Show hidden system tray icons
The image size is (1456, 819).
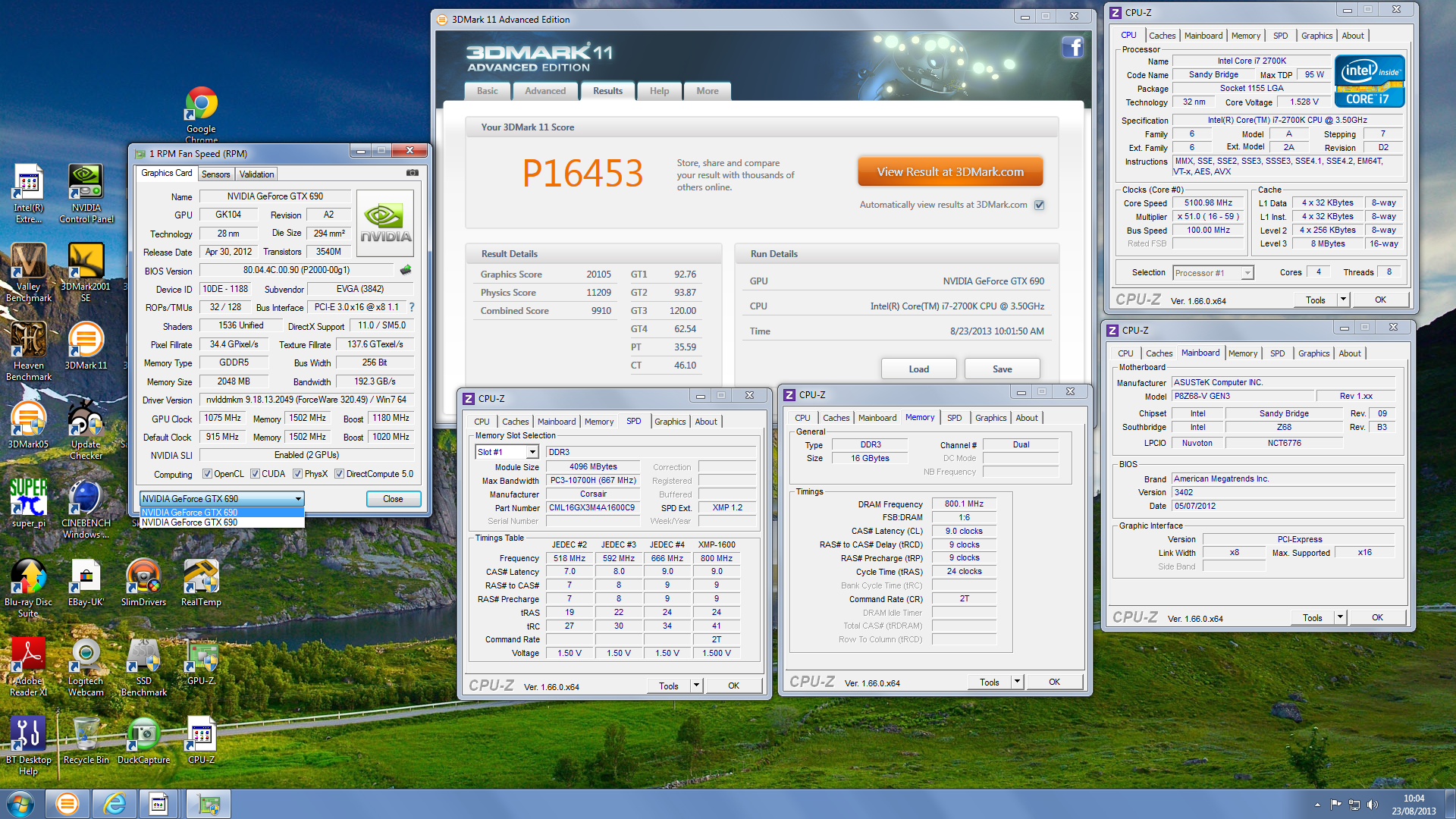coord(1317,805)
